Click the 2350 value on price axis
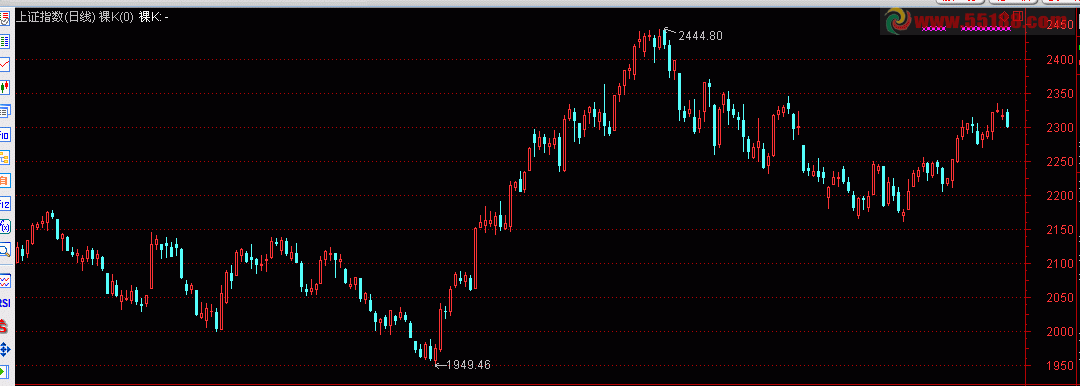 (1059, 94)
